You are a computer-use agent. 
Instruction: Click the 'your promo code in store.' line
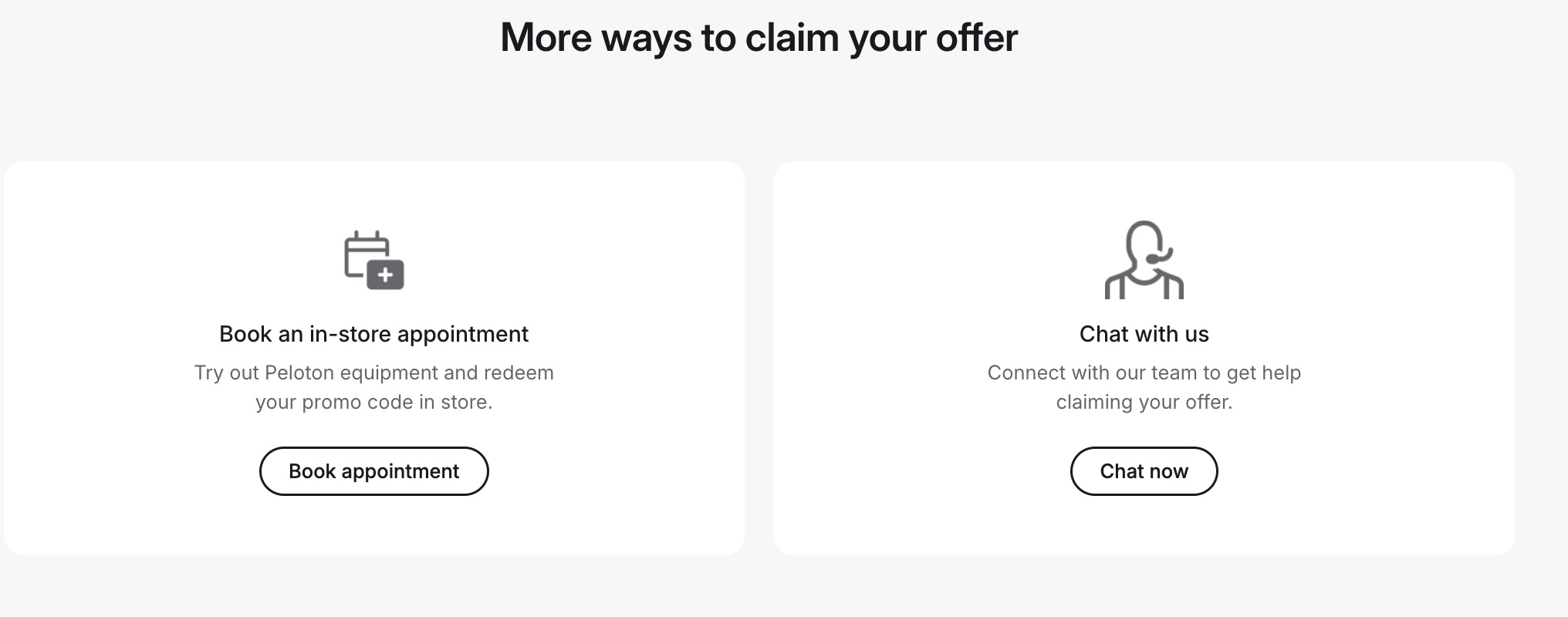[374, 402]
